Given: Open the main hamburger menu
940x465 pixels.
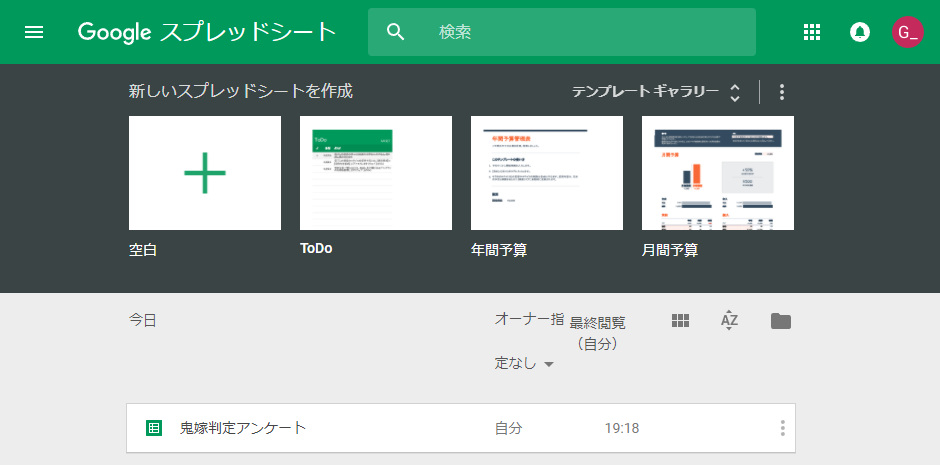Looking at the screenshot, I should (x=34, y=32).
